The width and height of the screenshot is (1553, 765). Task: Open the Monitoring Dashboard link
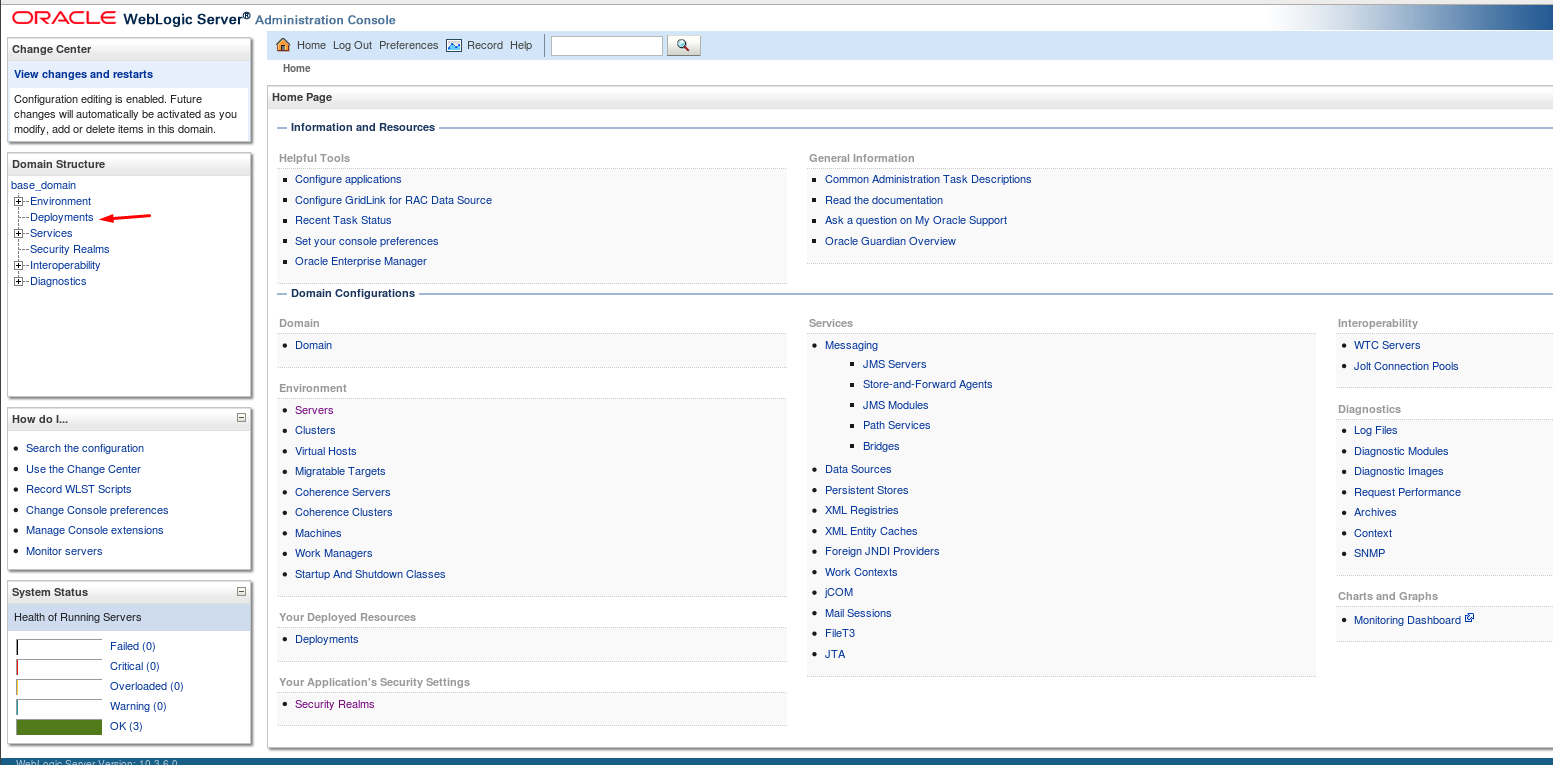point(1407,620)
